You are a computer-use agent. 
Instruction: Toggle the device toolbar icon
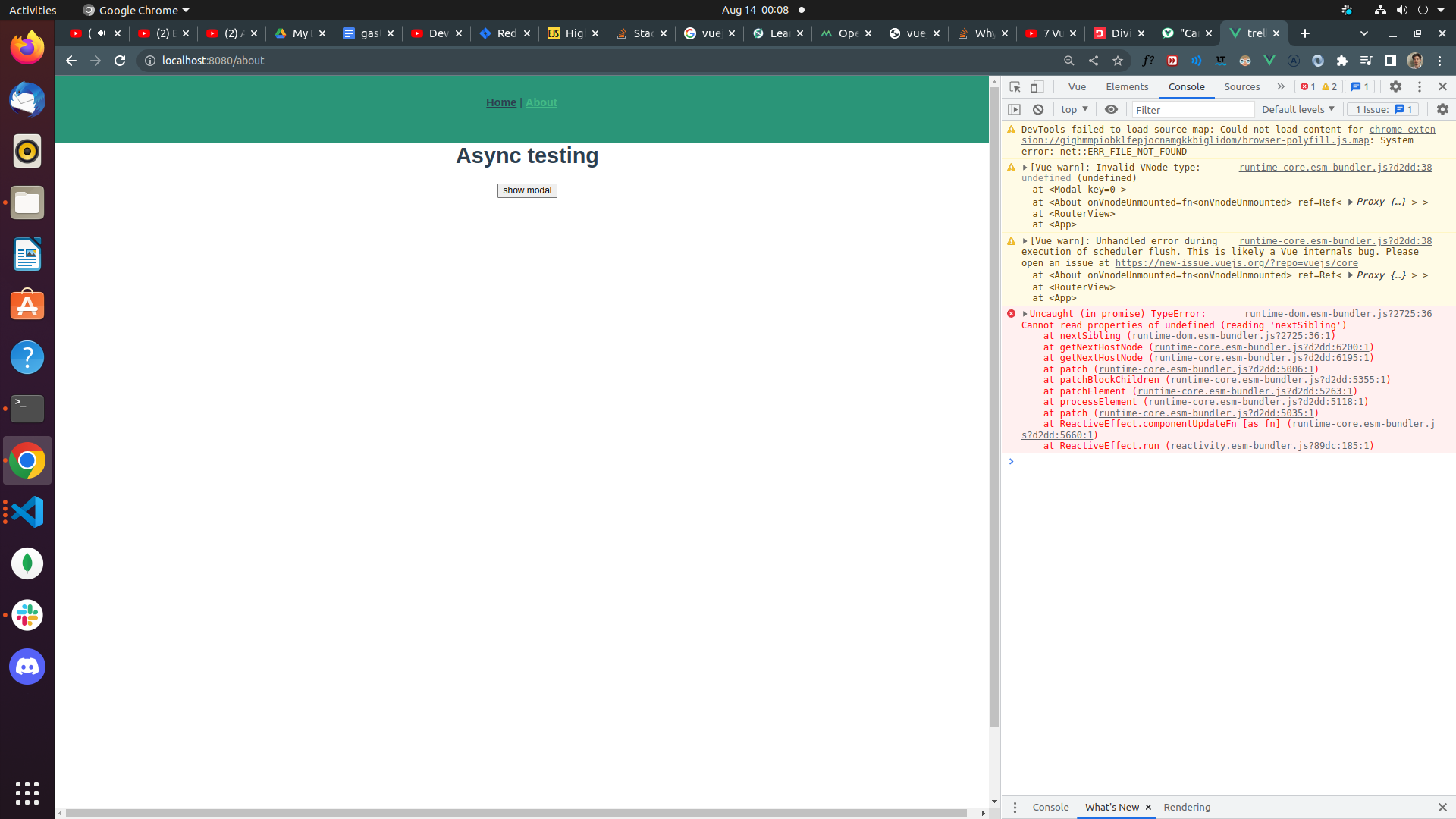1037,86
